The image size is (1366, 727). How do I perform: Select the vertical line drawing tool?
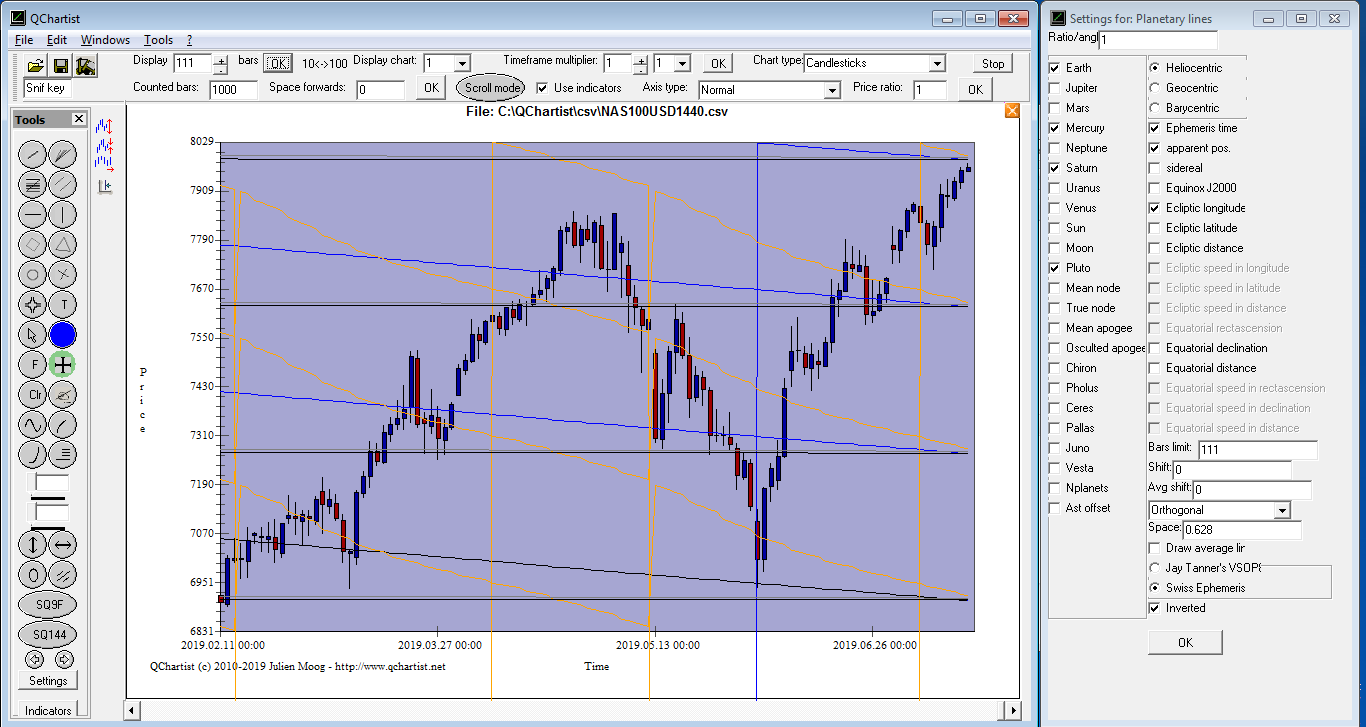point(63,214)
